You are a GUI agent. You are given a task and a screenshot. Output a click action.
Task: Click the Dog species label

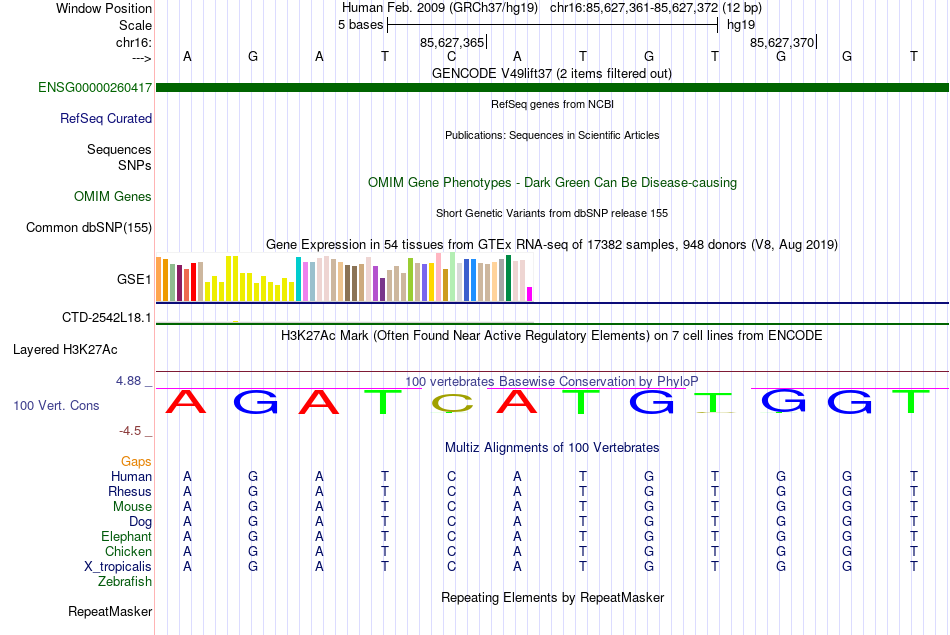[x=141, y=522]
